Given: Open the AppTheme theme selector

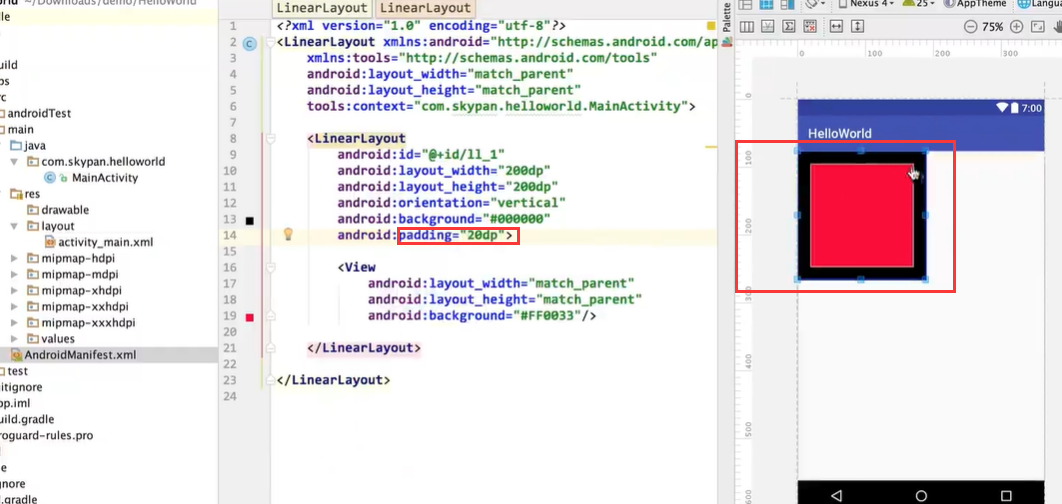Looking at the screenshot, I should 974,4.
